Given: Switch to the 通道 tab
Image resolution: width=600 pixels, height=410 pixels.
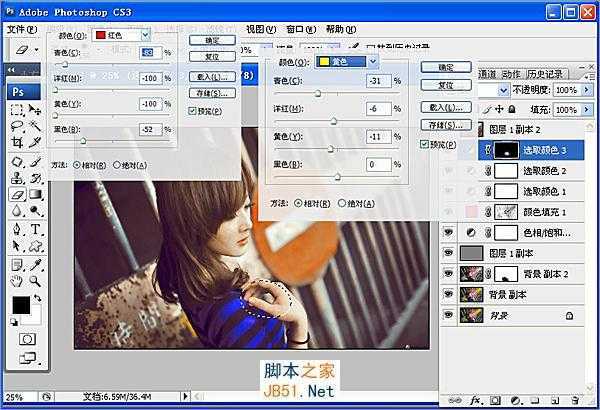Looking at the screenshot, I should pos(487,74).
